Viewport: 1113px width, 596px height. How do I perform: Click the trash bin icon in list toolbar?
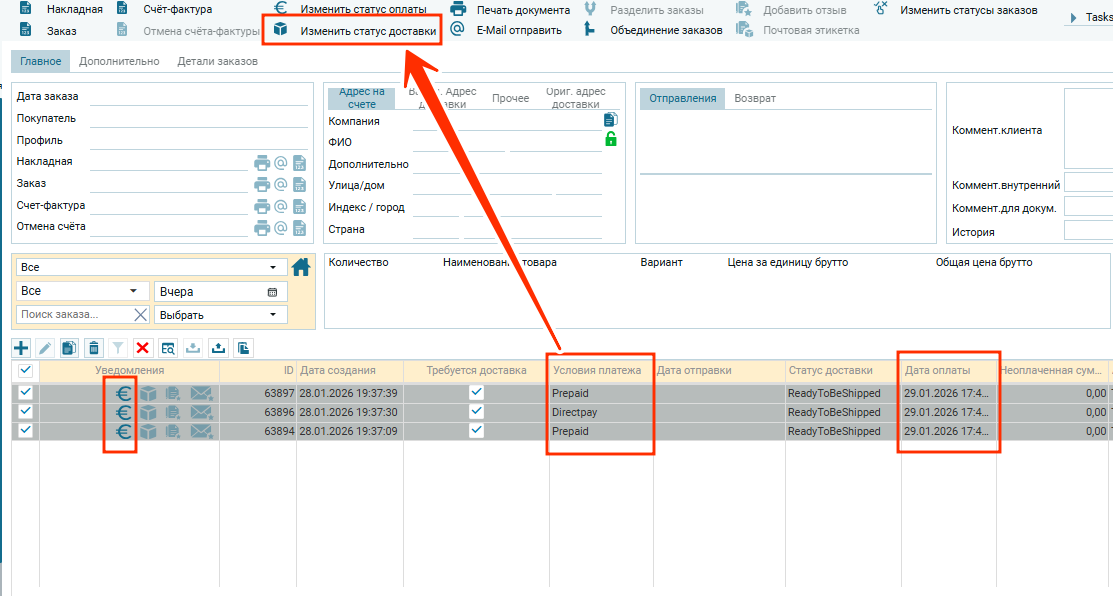pos(94,348)
